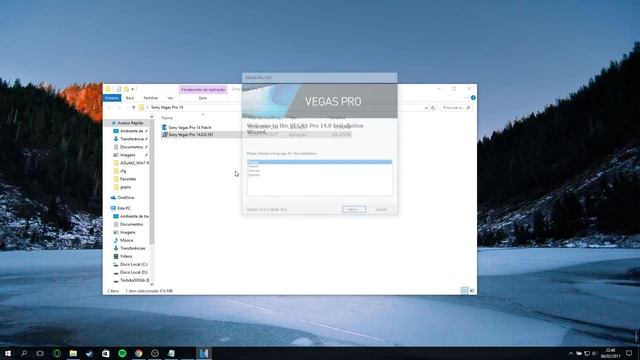
Task: Click the Windows Start button
Action: 7,353
